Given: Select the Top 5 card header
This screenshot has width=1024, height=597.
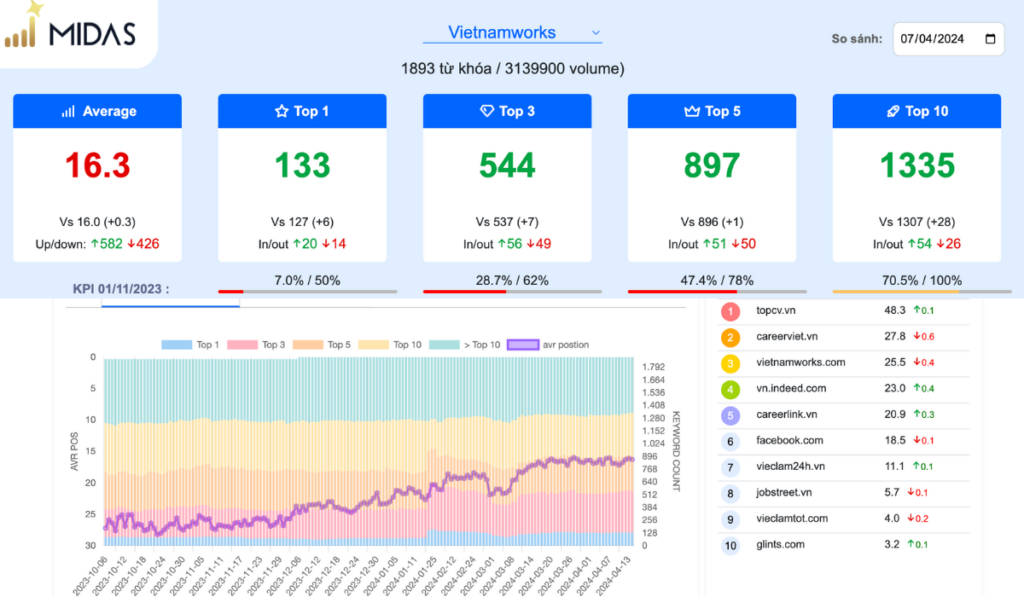Looking at the screenshot, I should pyautogui.click(x=712, y=111).
